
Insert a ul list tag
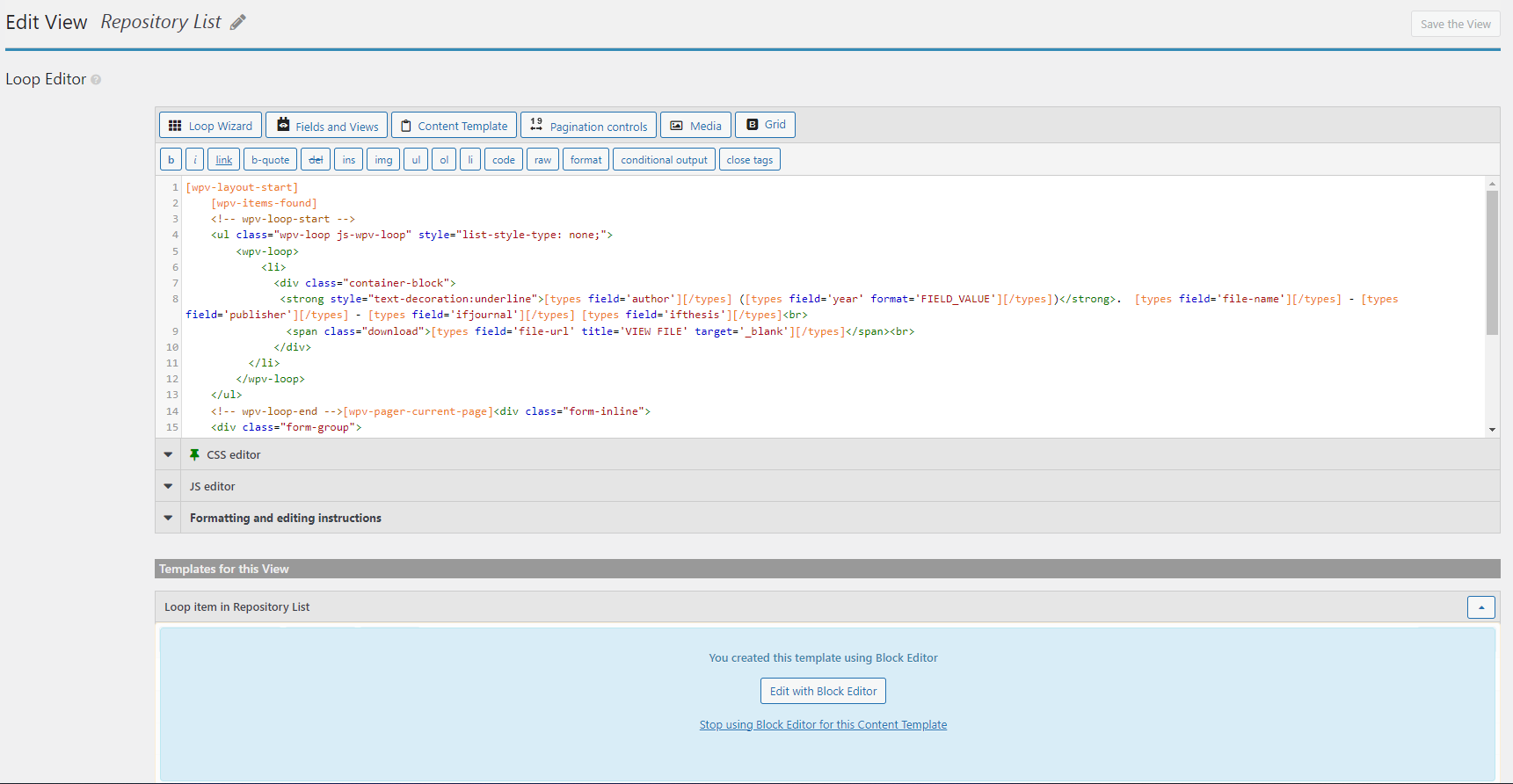(416, 160)
